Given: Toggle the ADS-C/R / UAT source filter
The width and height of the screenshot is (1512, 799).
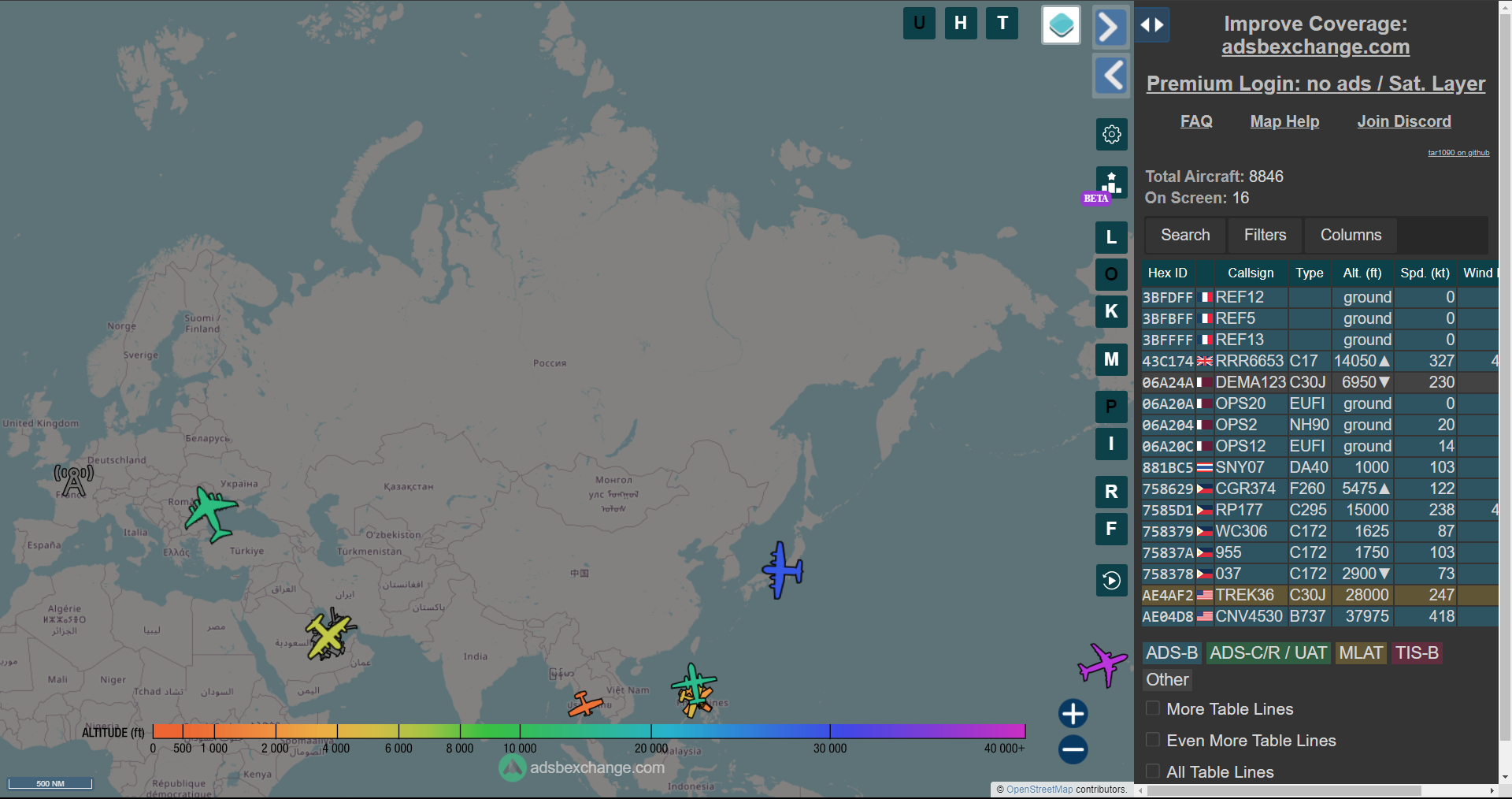Looking at the screenshot, I should pyautogui.click(x=1268, y=653).
